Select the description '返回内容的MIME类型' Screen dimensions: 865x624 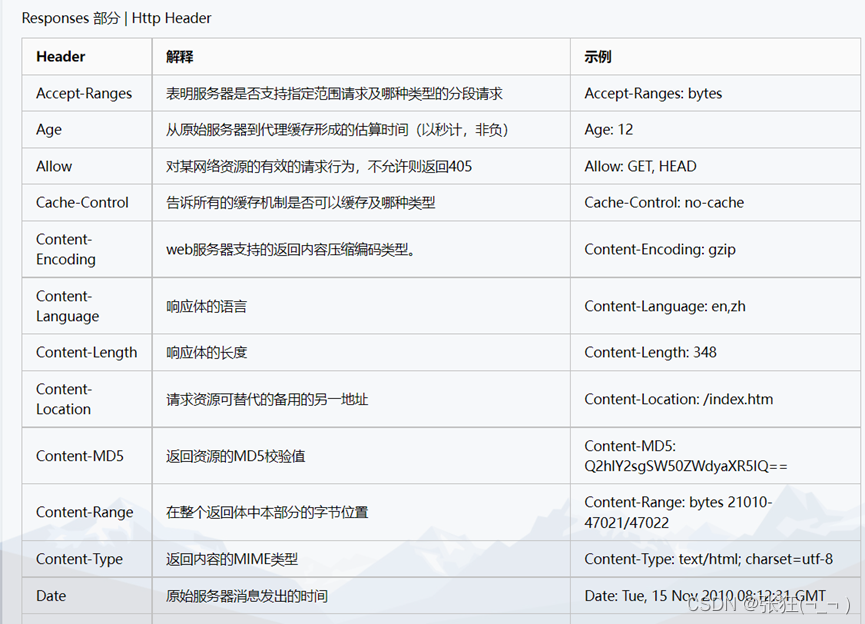tap(232, 559)
